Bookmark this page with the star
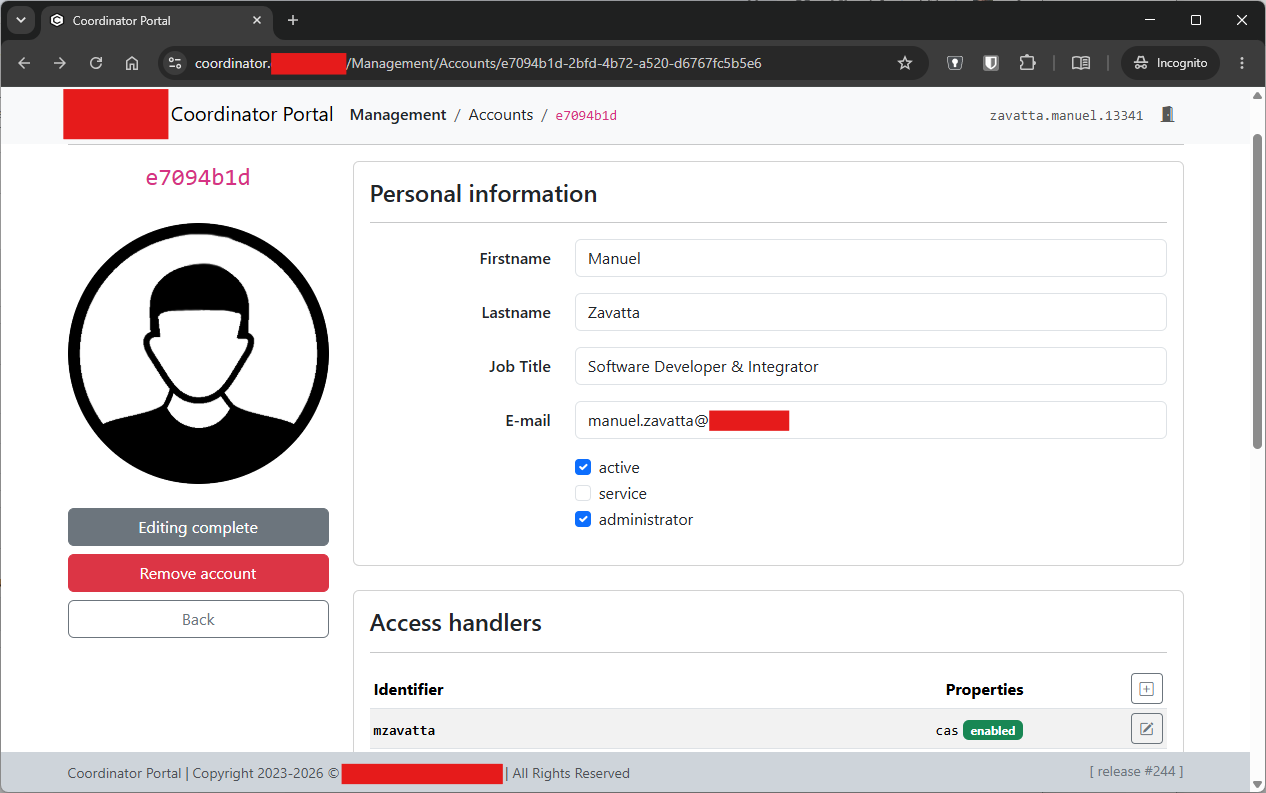Viewport: 1266px width, 793px height. point(905,63)
